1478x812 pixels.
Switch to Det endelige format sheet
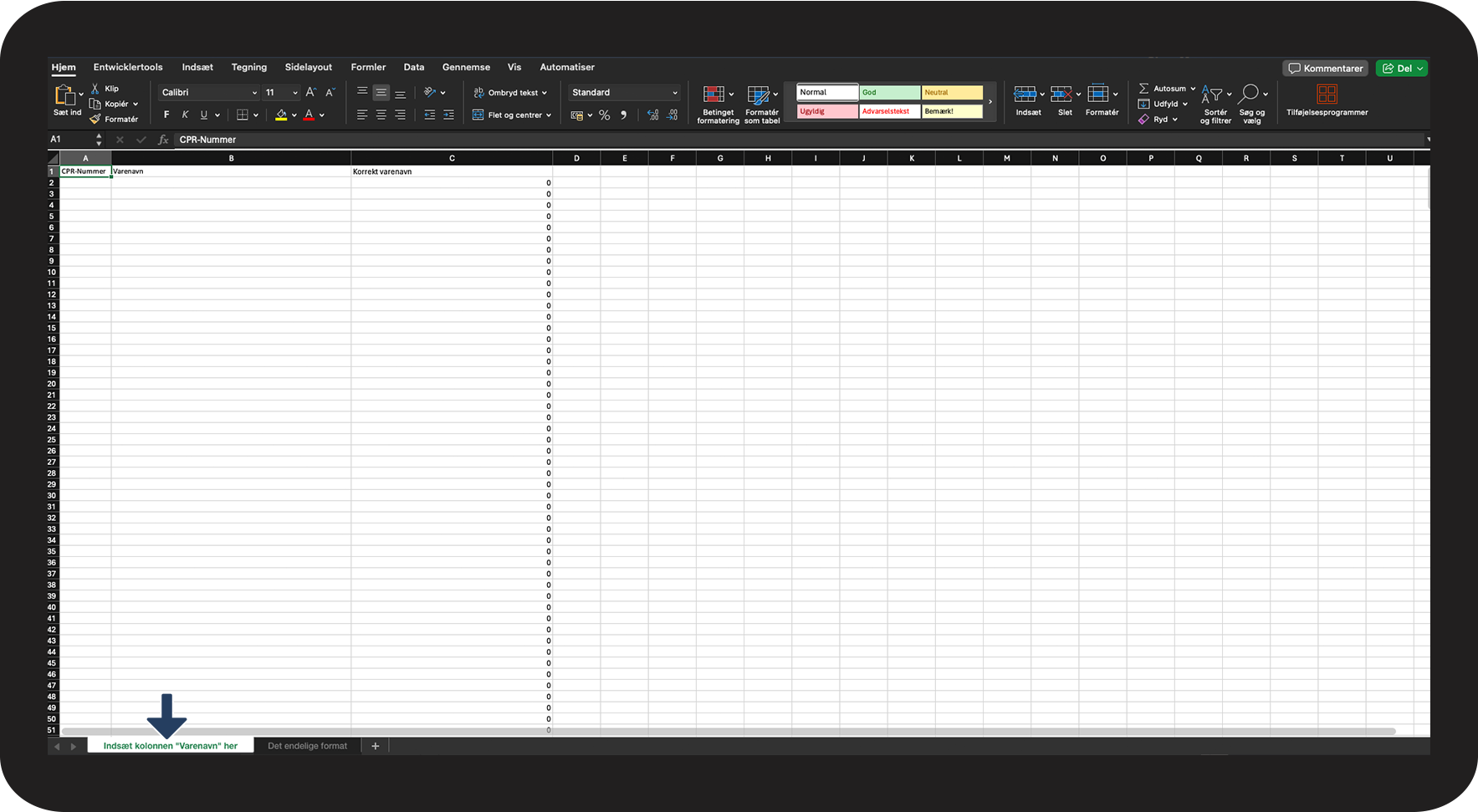coord(307,746)
